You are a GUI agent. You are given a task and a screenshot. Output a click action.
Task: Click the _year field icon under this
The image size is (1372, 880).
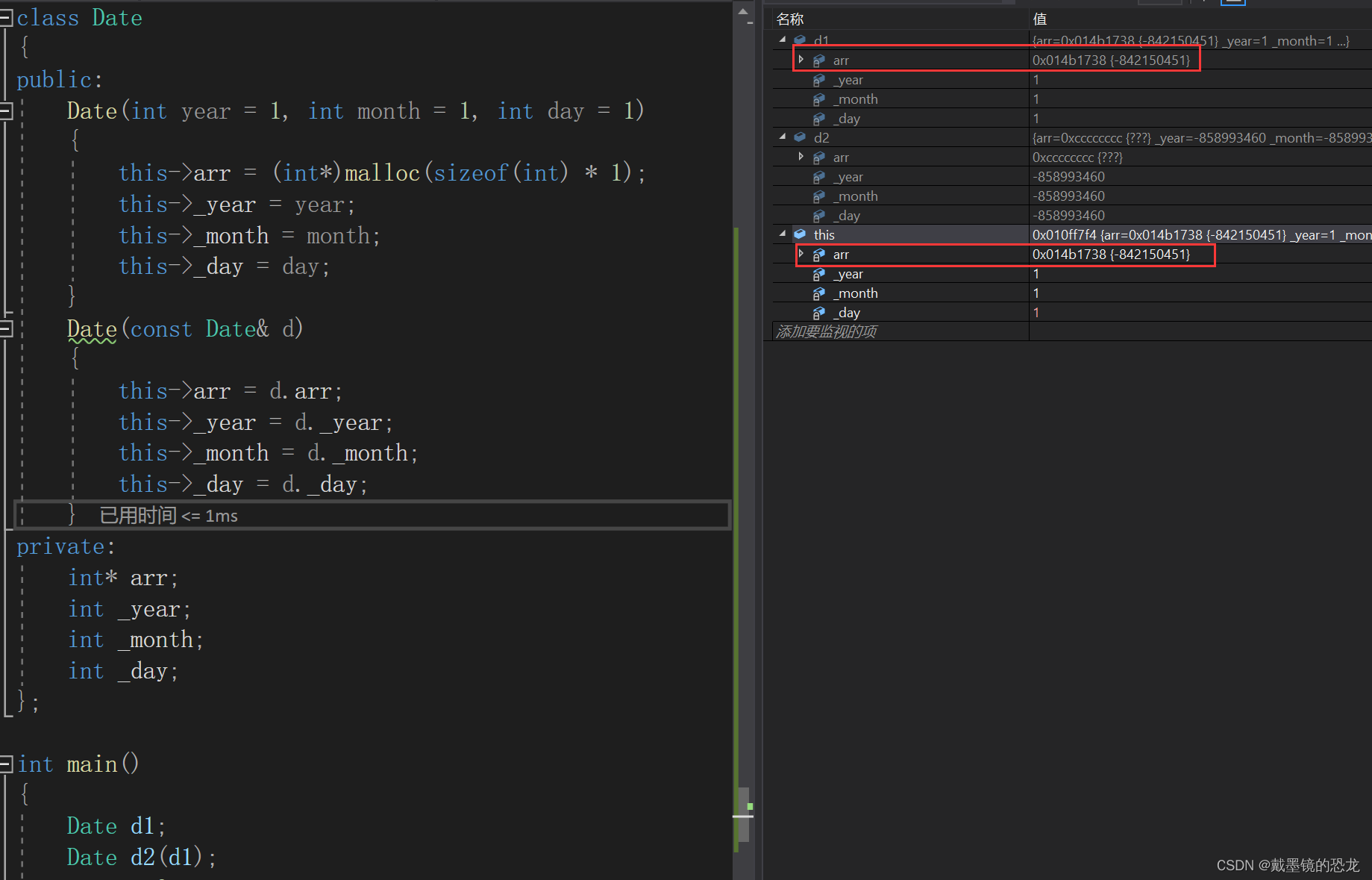819,274
